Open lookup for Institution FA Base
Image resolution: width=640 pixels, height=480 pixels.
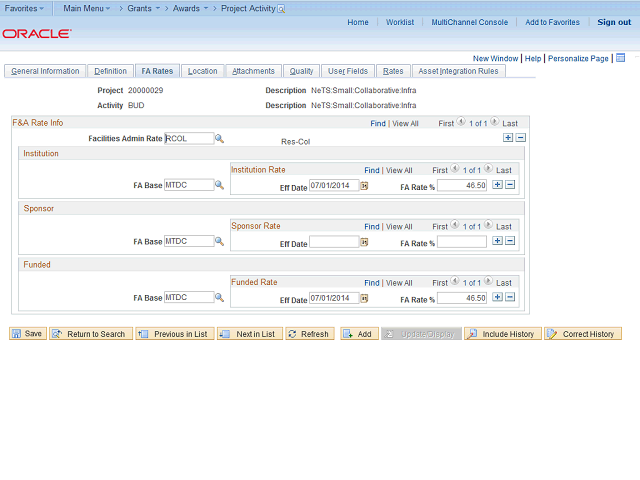[x=219, y=185]
